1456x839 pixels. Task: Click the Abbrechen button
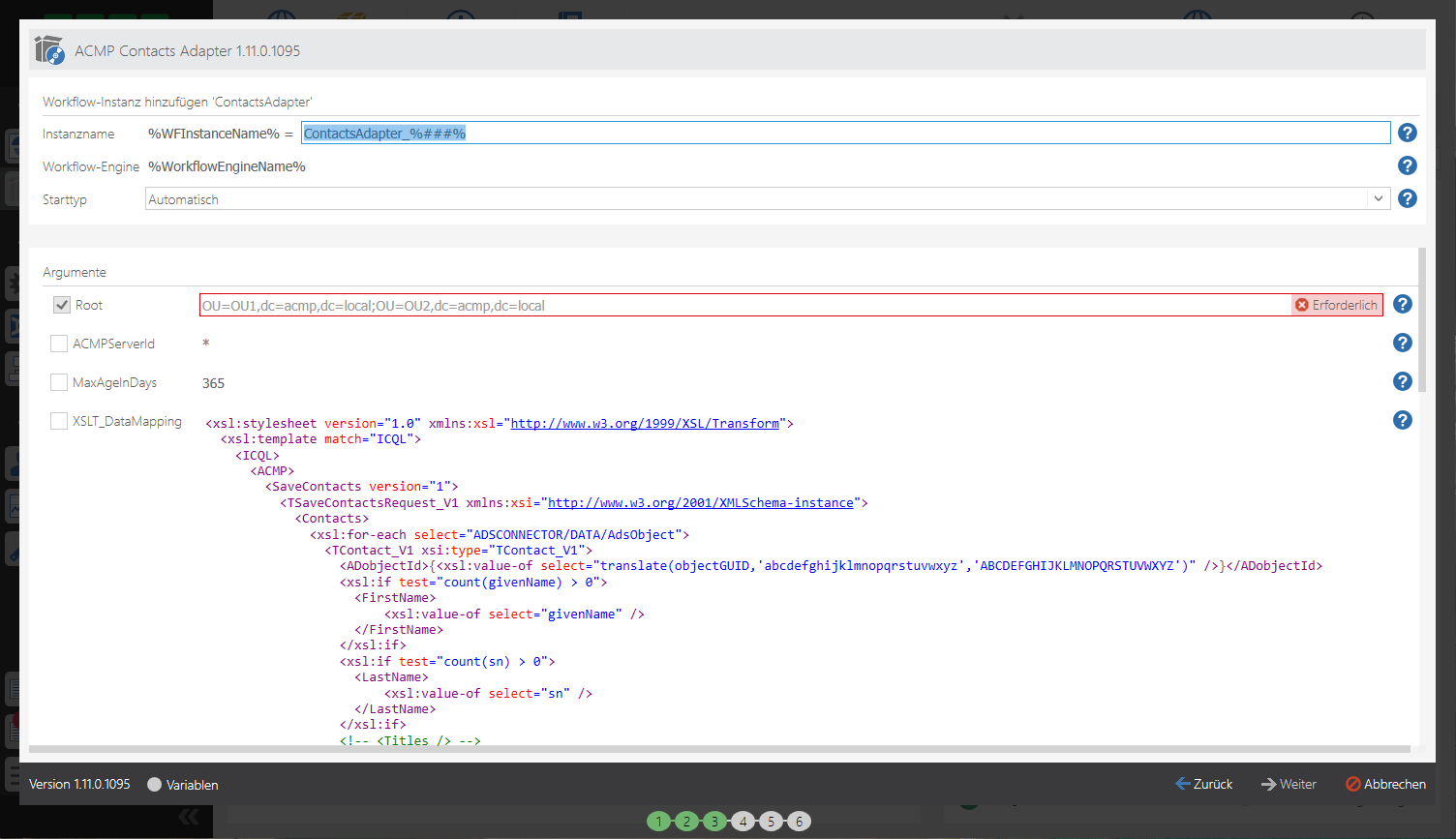point(1385,784)
